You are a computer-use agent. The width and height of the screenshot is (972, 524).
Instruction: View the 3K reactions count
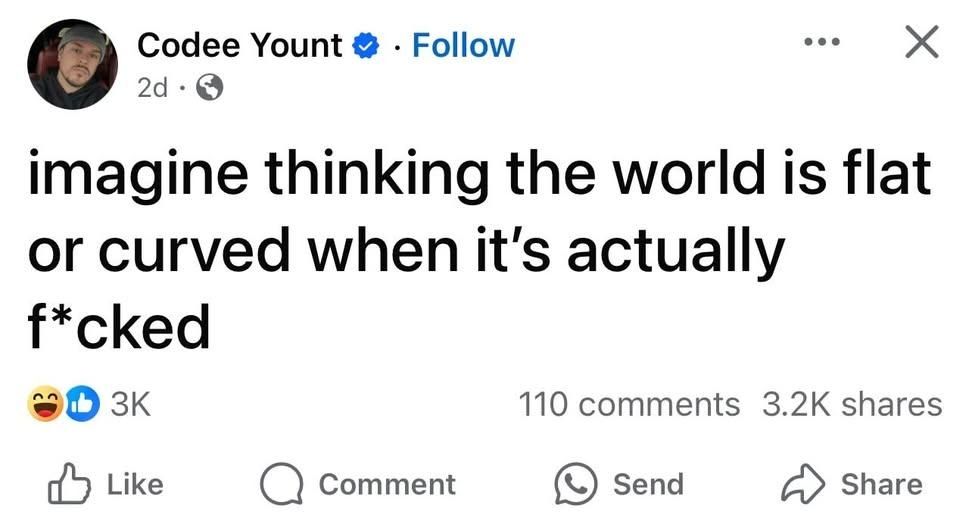click(129, 405)
